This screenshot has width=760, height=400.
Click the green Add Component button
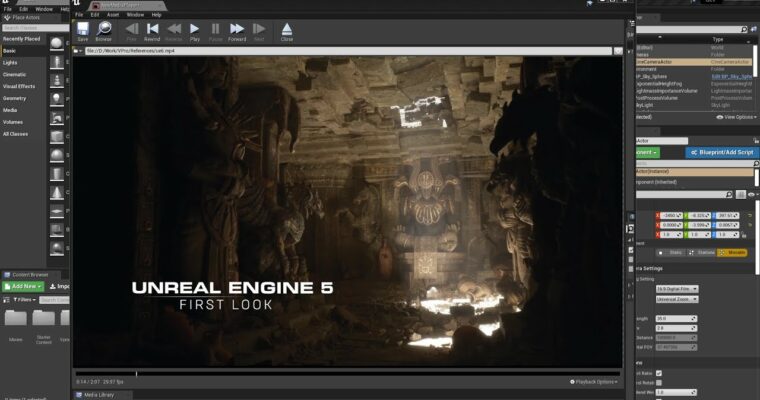click(647, 152)
